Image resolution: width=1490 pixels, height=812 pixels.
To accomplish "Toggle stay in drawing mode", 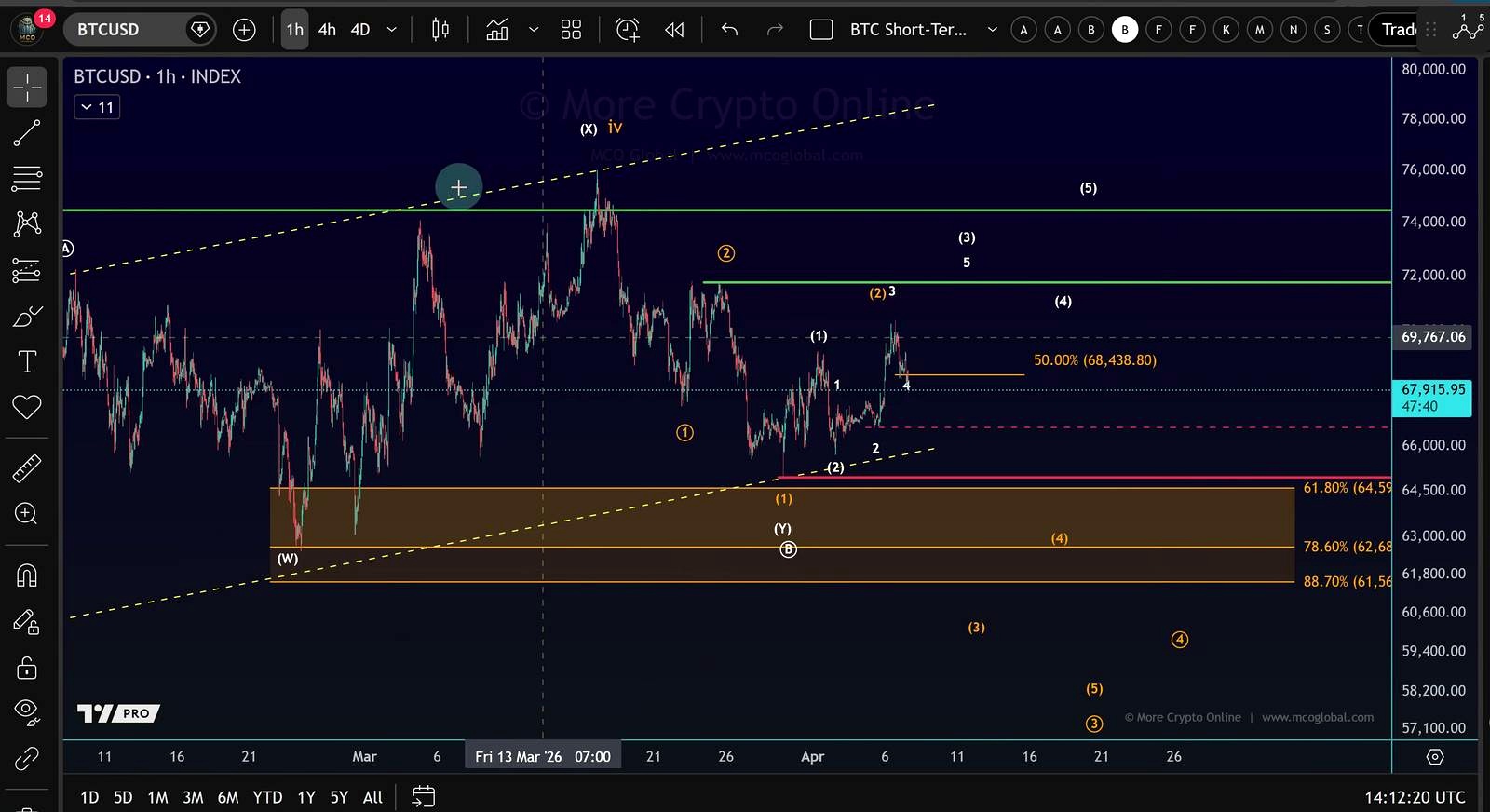I will coord(27,622).
